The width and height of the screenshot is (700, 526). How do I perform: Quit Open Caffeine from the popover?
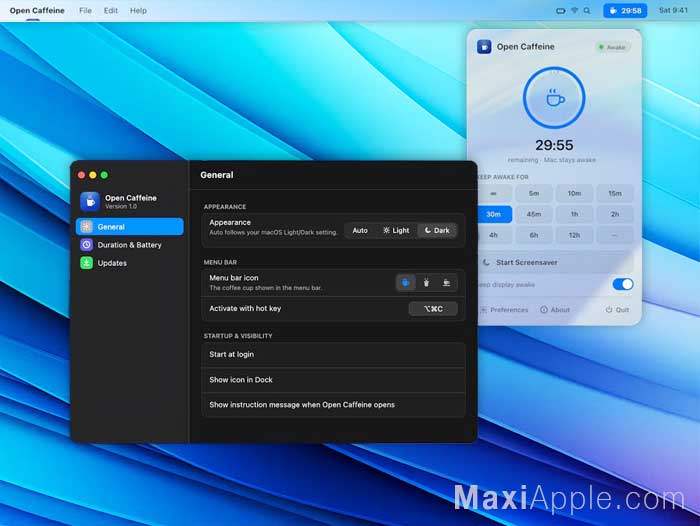coord(617,310)
